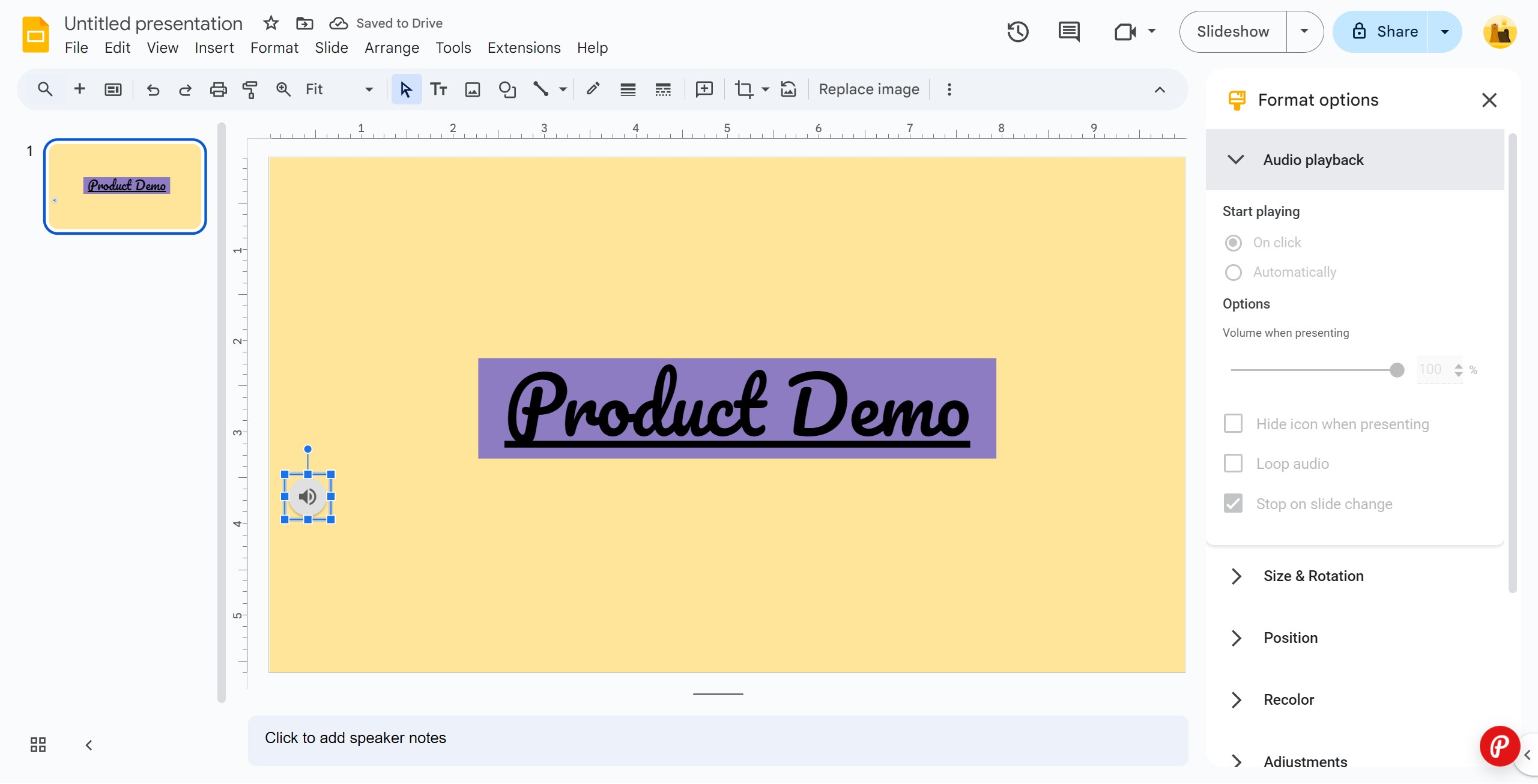Select the Text box tool
Screen dimensions: 1538x784
[438, 89]
